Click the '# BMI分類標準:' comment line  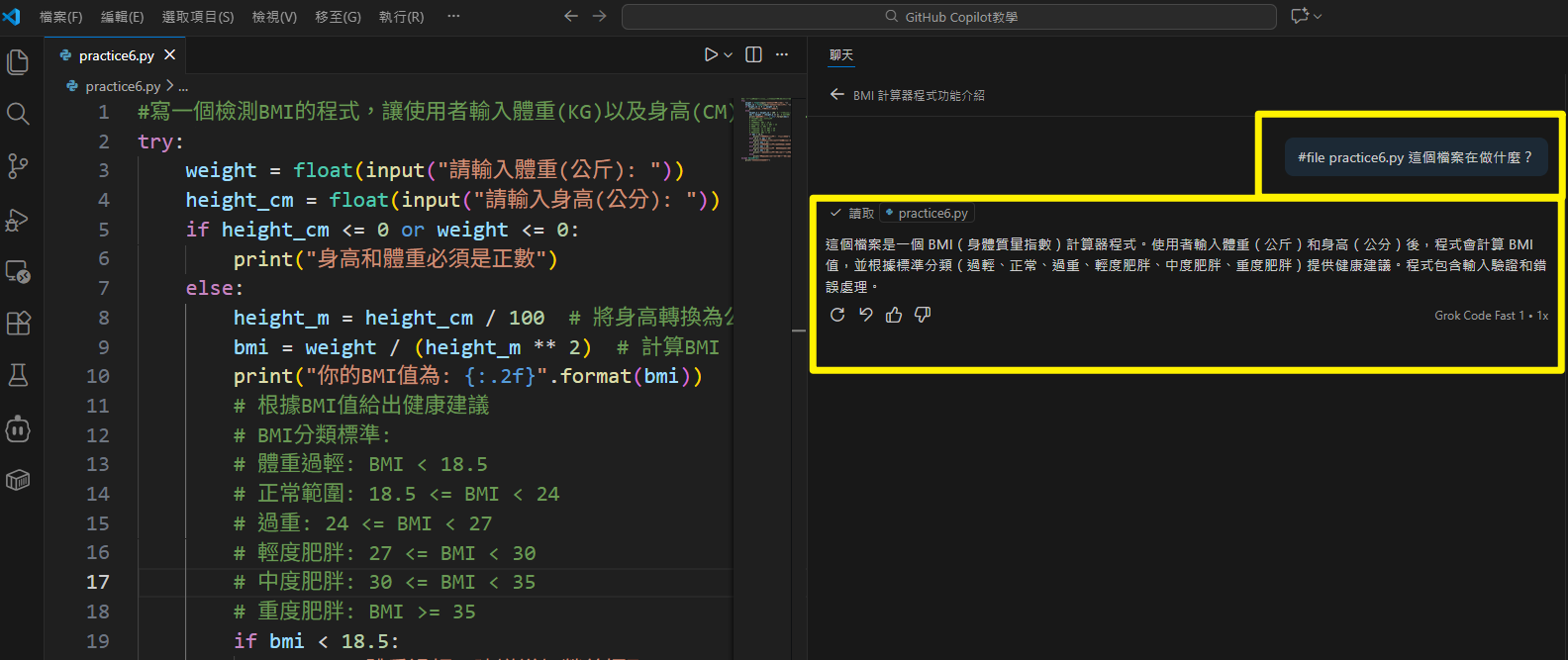click(312, 435)
